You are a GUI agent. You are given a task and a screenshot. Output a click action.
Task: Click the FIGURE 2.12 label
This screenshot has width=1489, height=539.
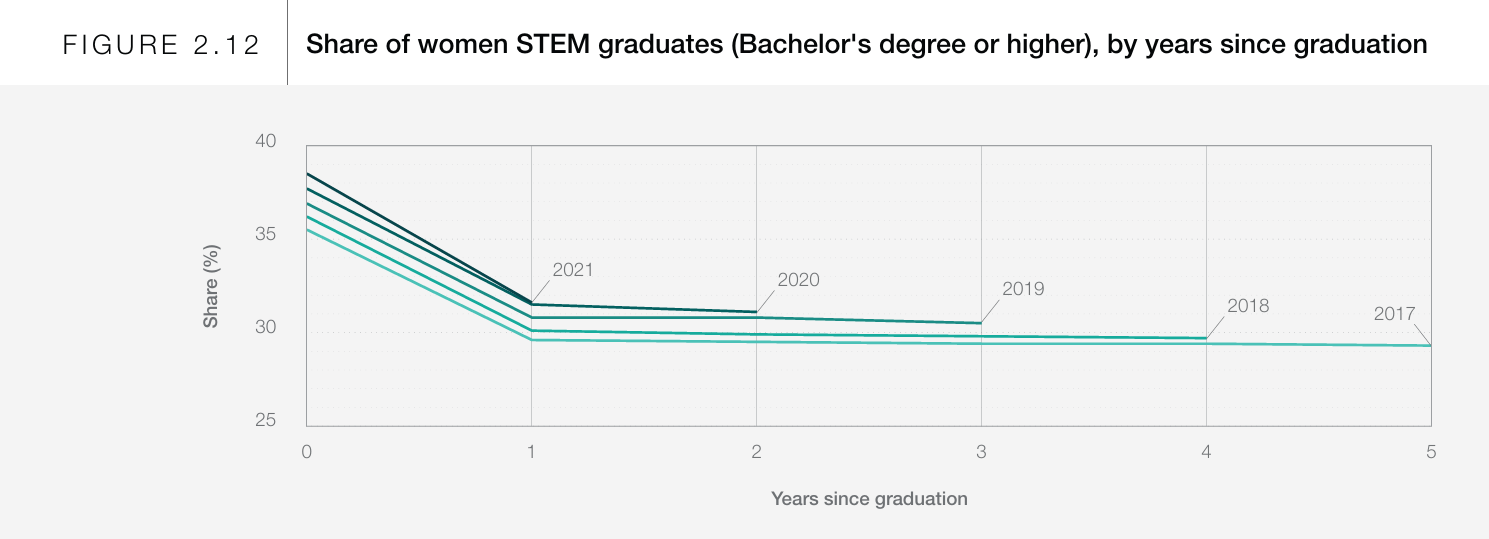click(161, 45)
